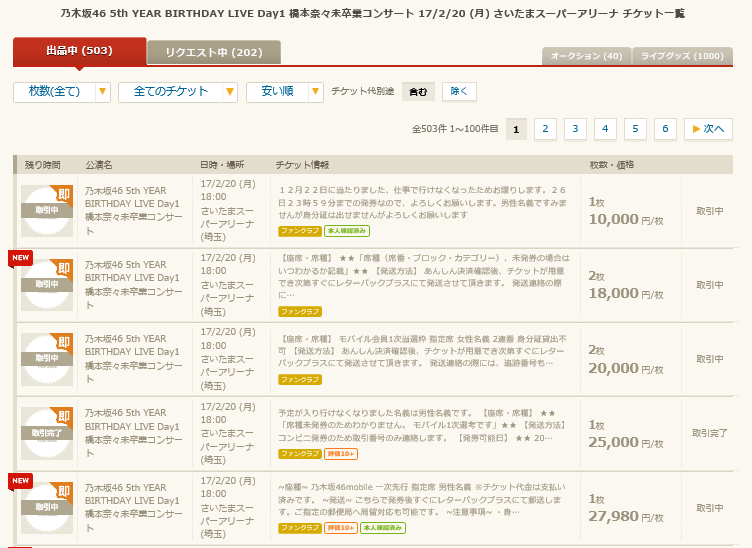Click description starting 予定が入り行けなくなりました

[x=423, y=426]
